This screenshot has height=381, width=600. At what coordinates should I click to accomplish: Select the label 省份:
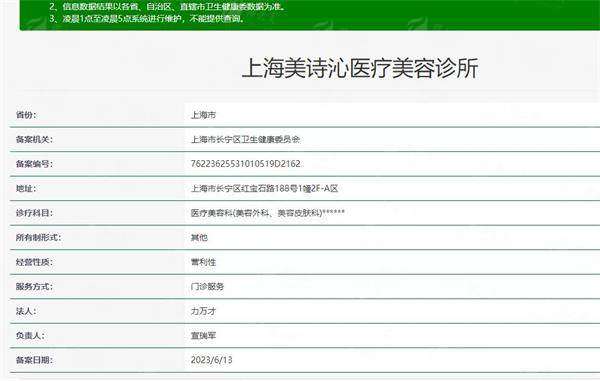26,115
